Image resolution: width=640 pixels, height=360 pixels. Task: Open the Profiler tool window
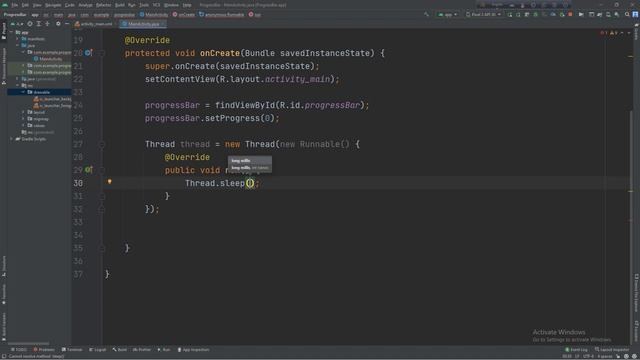(x=142, y=350)
